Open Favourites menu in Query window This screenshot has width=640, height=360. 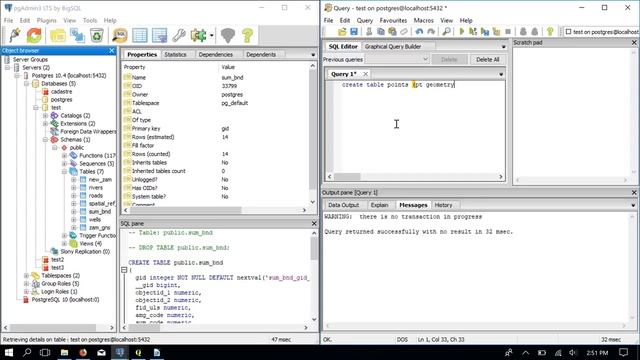tap(393, 20)
